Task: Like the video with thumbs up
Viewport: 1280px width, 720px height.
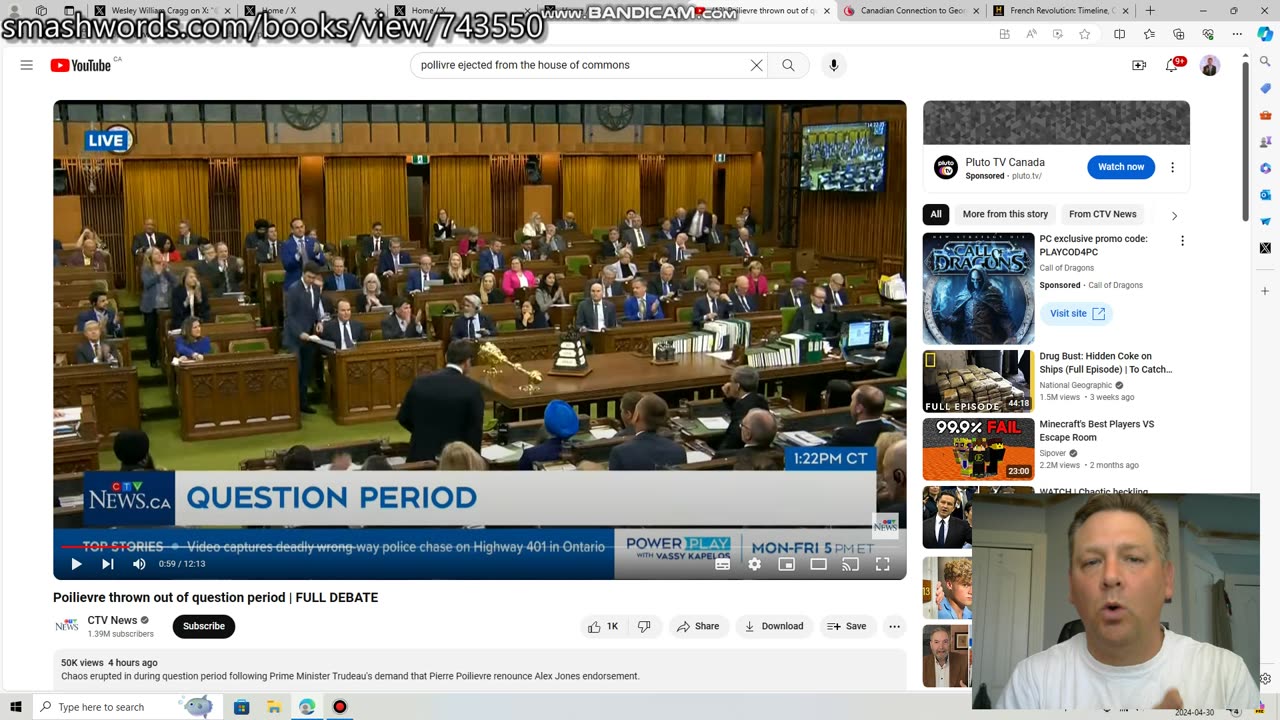Action: tap(603, 626)
